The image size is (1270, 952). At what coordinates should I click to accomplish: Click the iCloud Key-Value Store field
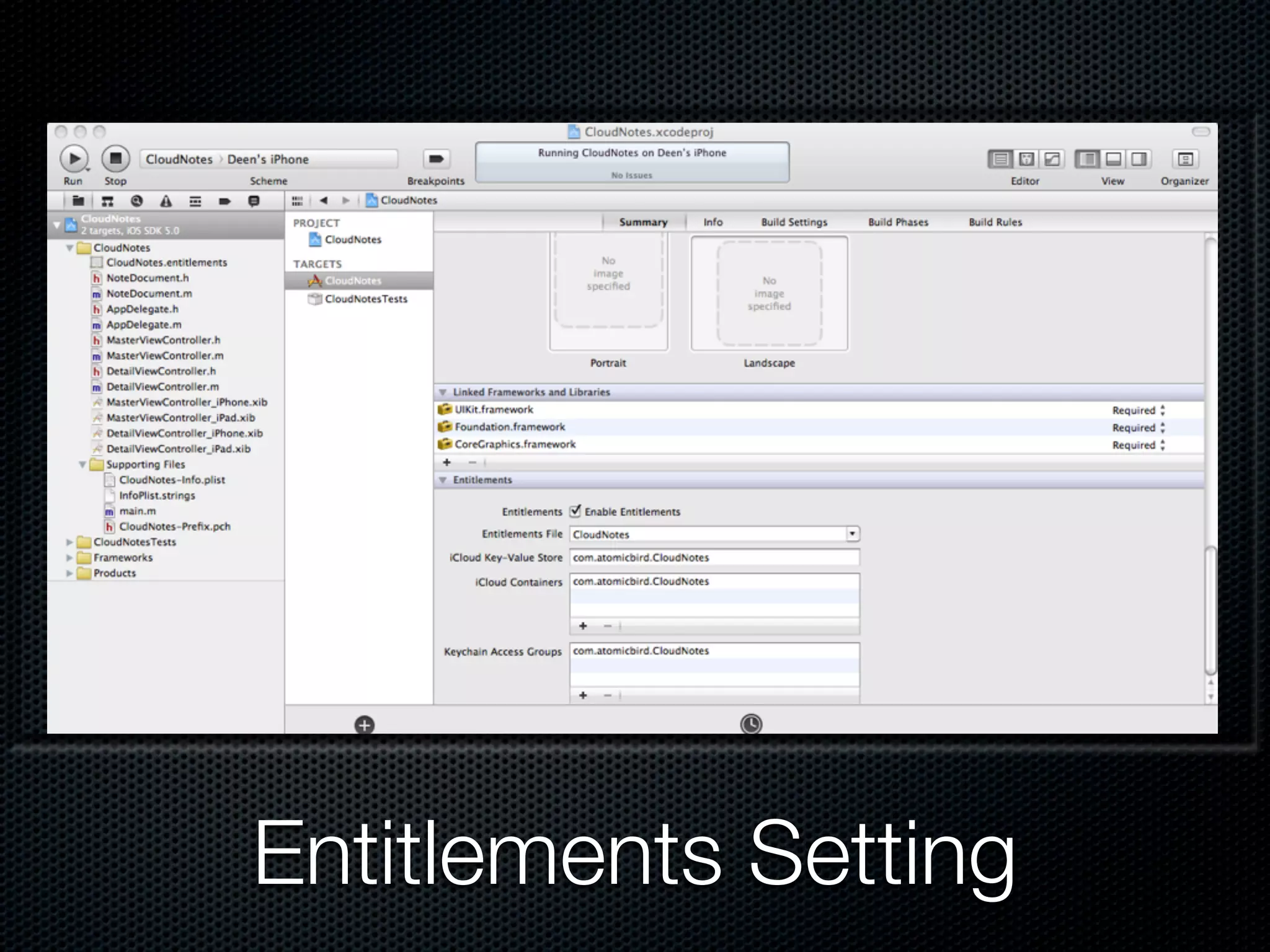point(714,558)
